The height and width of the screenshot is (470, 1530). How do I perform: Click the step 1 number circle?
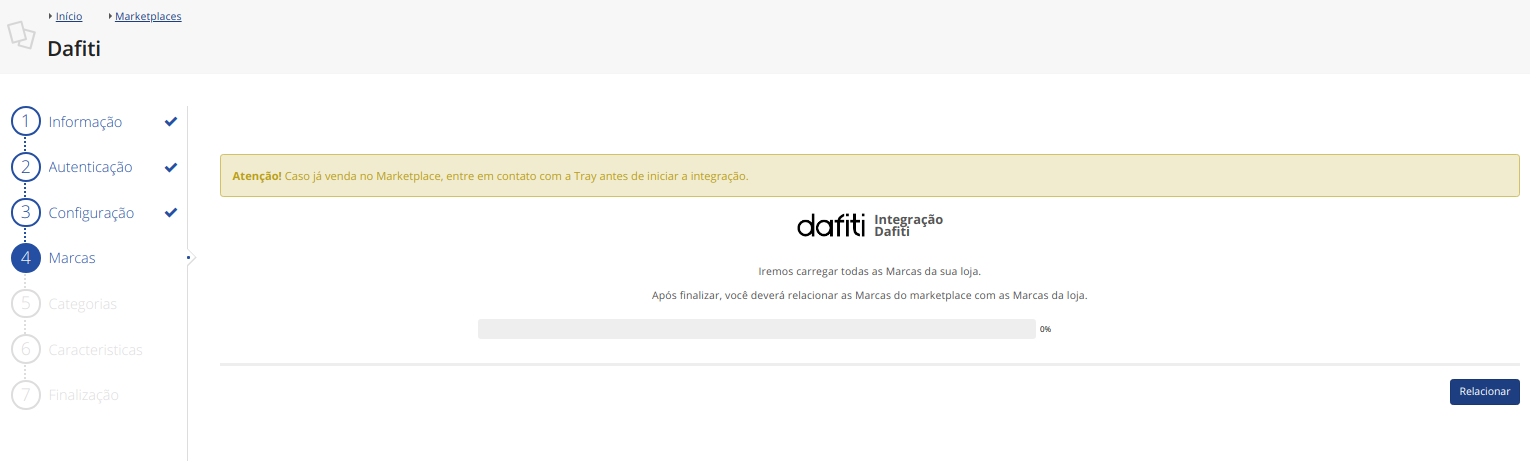pos(26,121)
